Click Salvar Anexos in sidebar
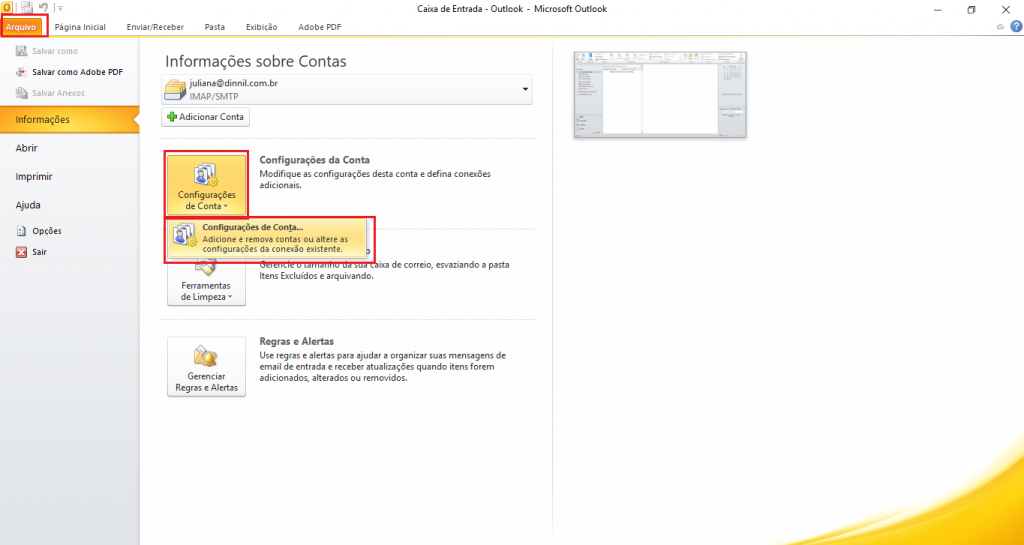1024x545 pixels. click(58, 93)
